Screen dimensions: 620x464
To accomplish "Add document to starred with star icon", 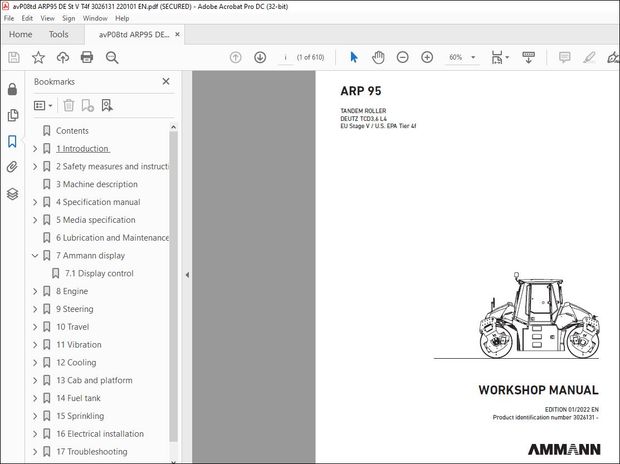I will (38, 58).
